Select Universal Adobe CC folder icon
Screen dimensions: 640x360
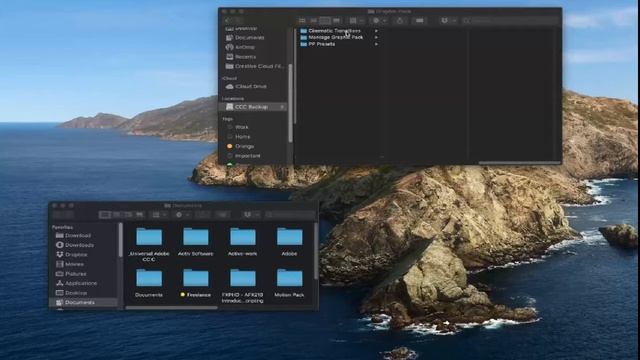(x=149, y=237)
